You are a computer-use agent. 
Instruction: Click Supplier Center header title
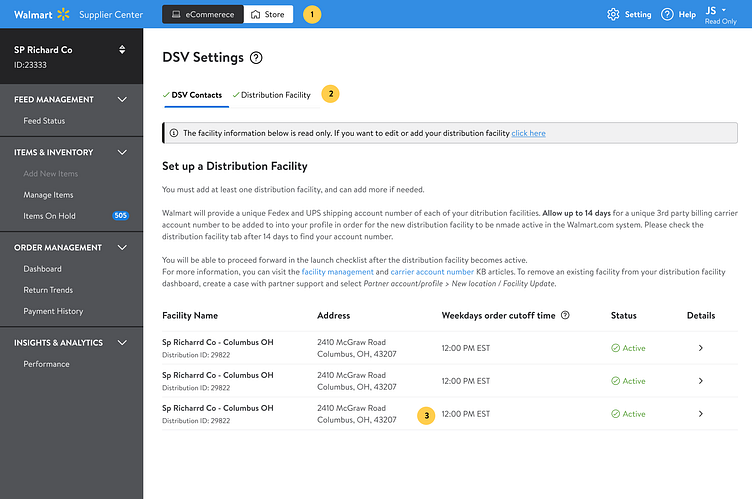click(x=111, y=14)
